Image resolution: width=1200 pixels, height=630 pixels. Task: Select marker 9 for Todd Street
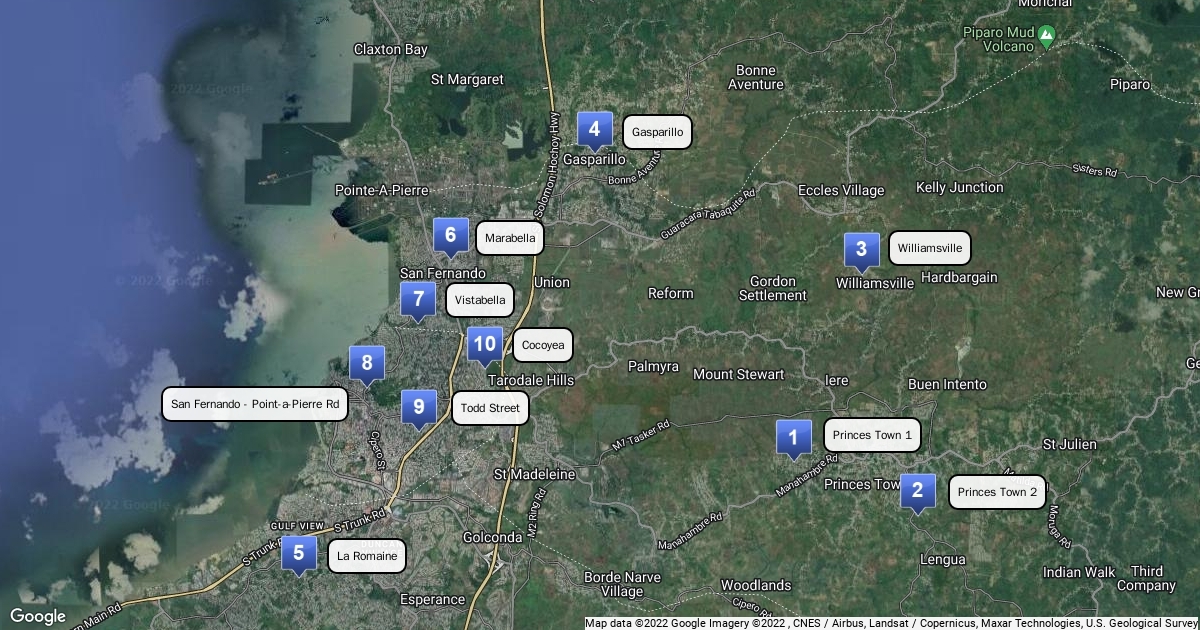coord(419,407)
